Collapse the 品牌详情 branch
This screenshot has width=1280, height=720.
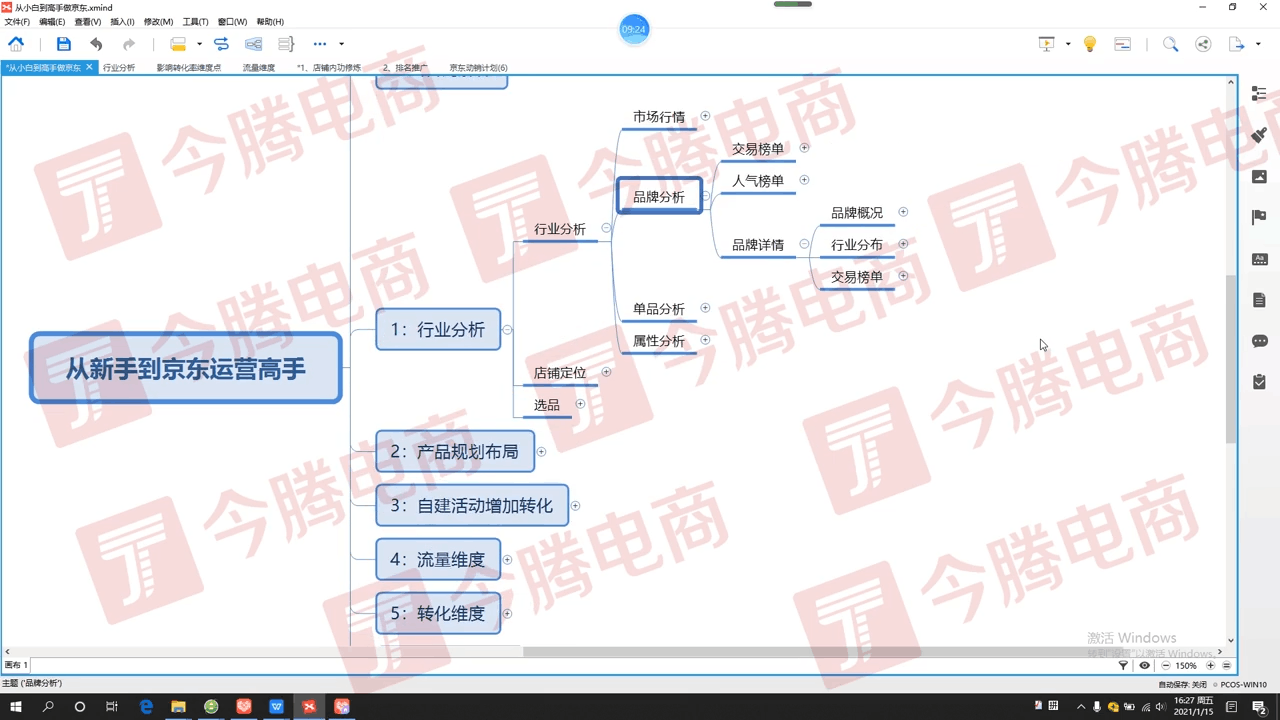pyautogui.click(x=804, y=244)
